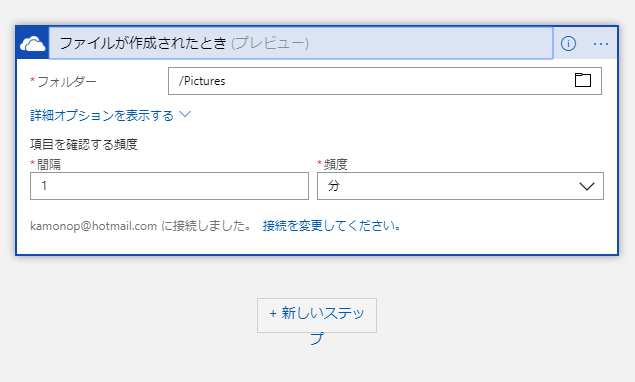The height and width of the screenshot is (382, 635).
Task: Open the info icon on trigger card
Action: point(568,43)
